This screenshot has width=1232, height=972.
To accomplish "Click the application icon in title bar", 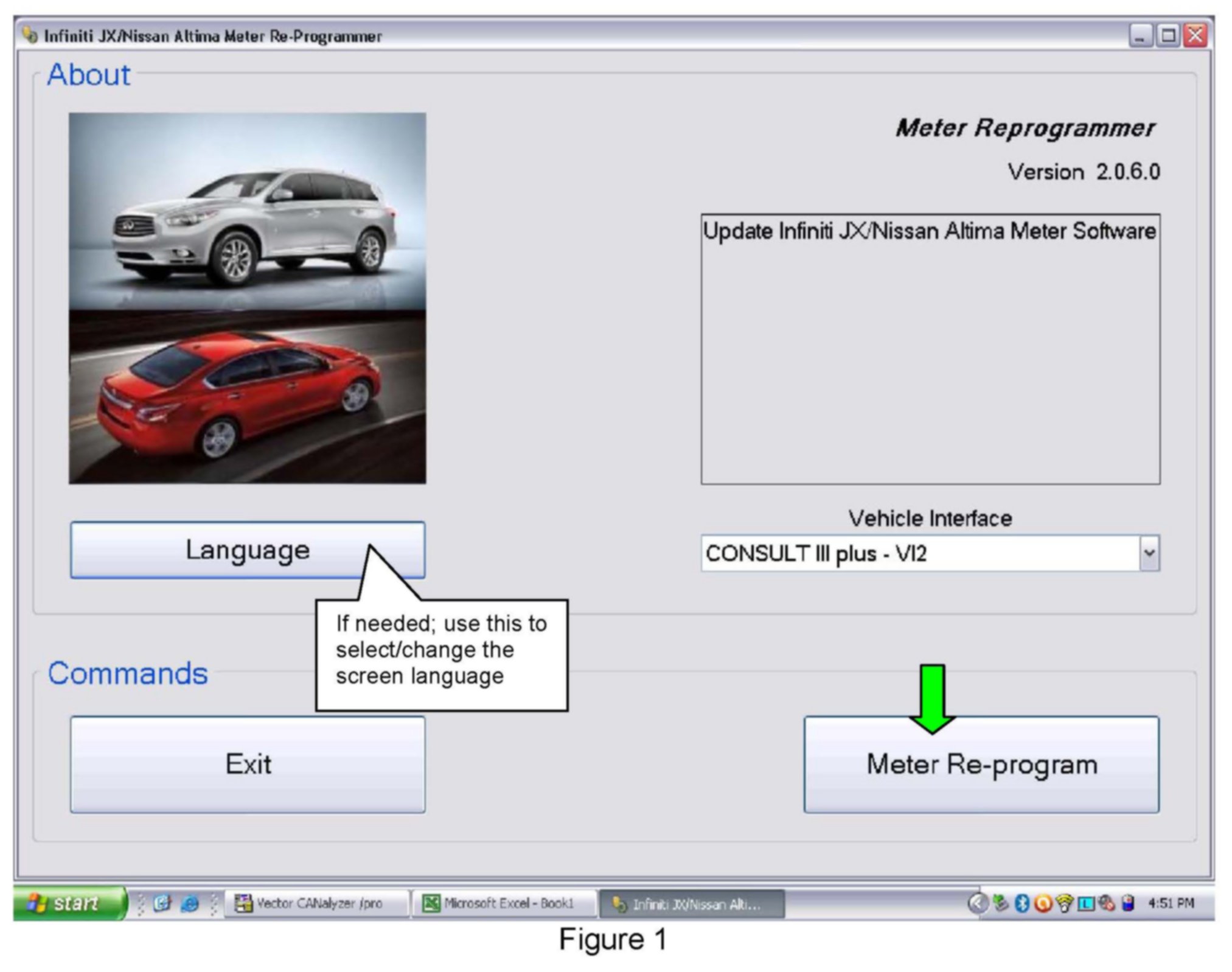I will tap(29, 35).
